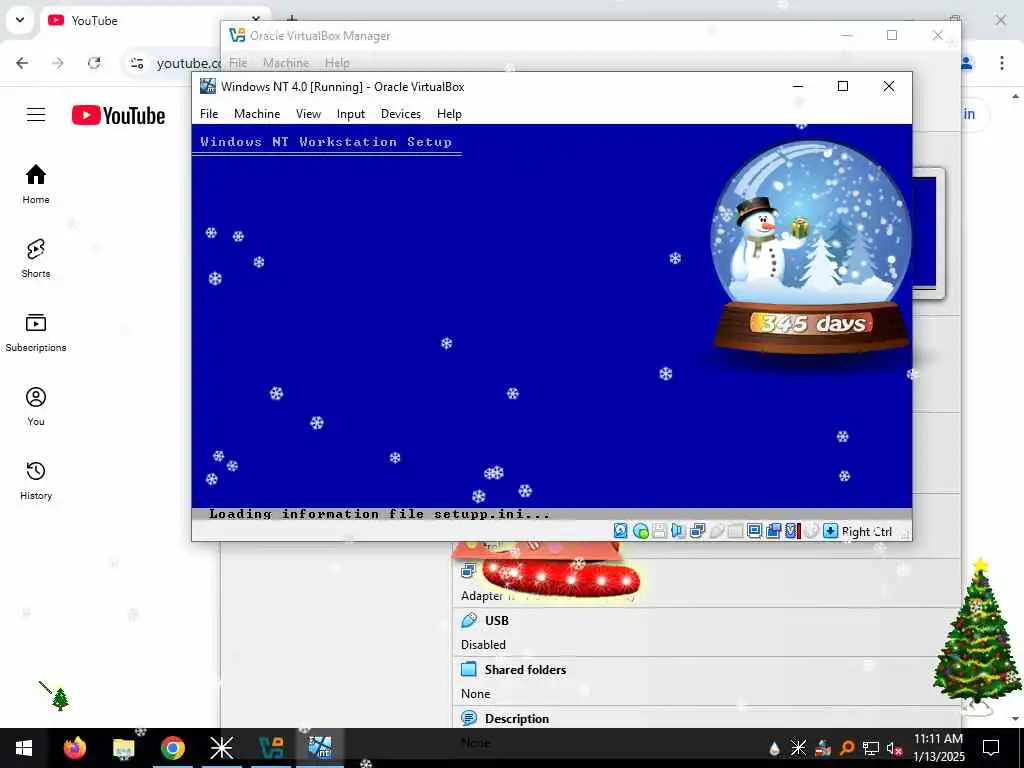
Task: Open the You section in YouTube sidebar
Action: [36, 406]
